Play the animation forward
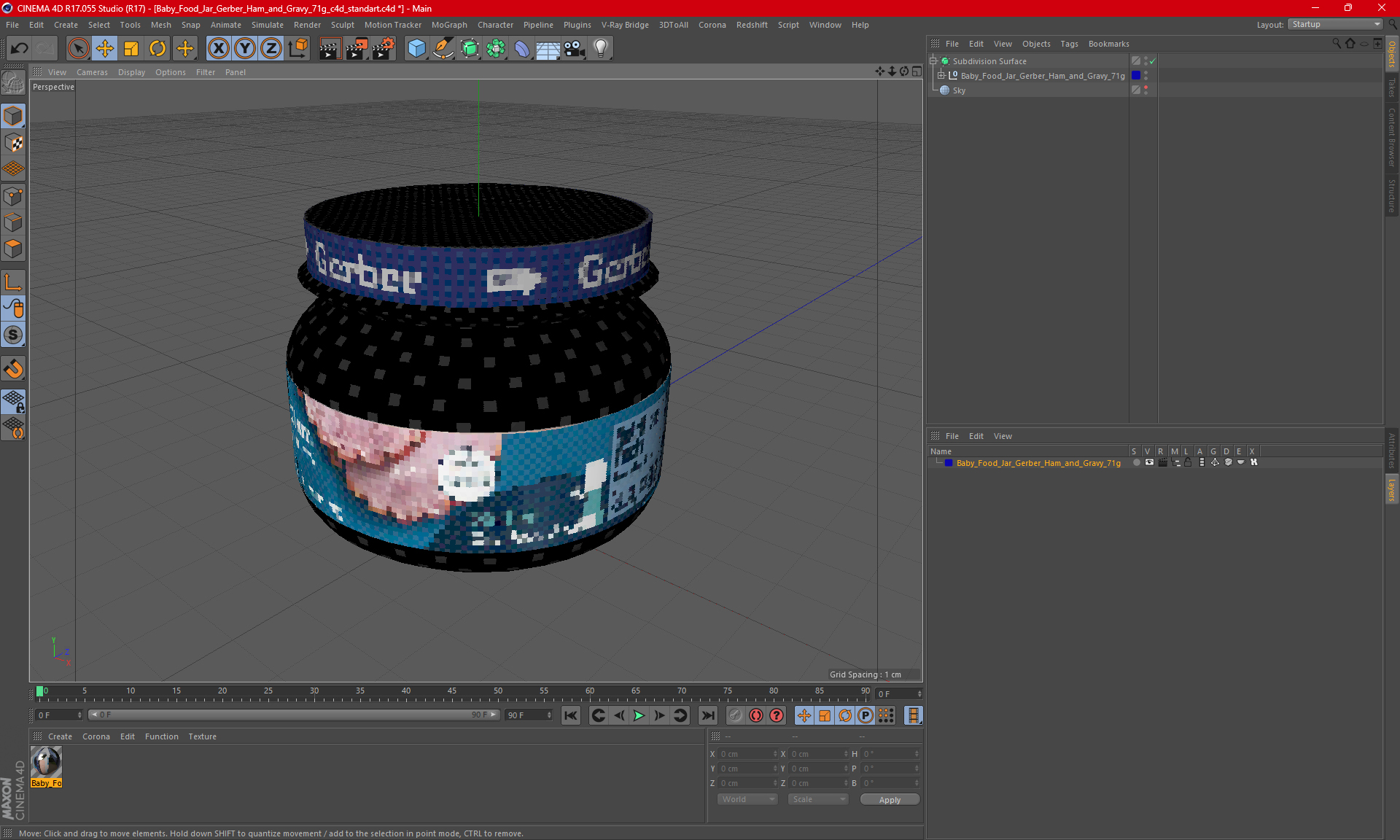1400x840 pixels. coord(639,715)
